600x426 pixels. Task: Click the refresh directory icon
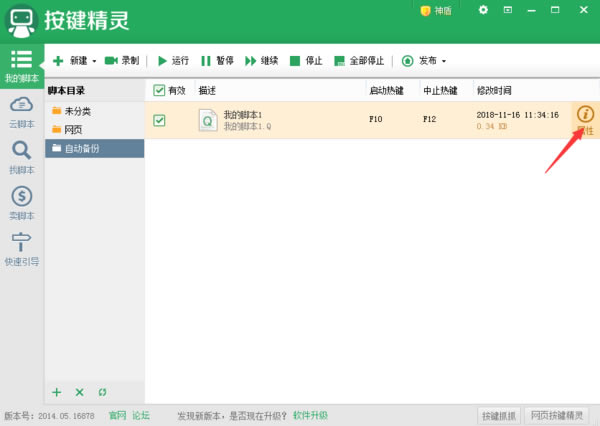[103, 392]
